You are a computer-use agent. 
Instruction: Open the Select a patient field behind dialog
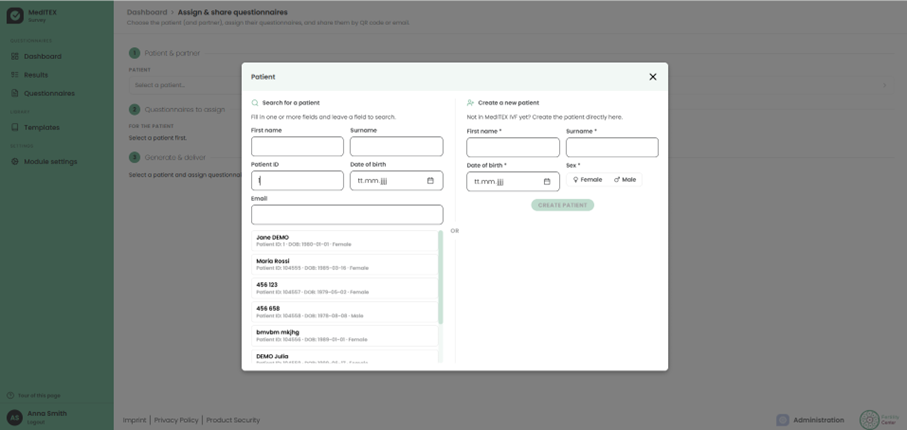tap(512, 86)
